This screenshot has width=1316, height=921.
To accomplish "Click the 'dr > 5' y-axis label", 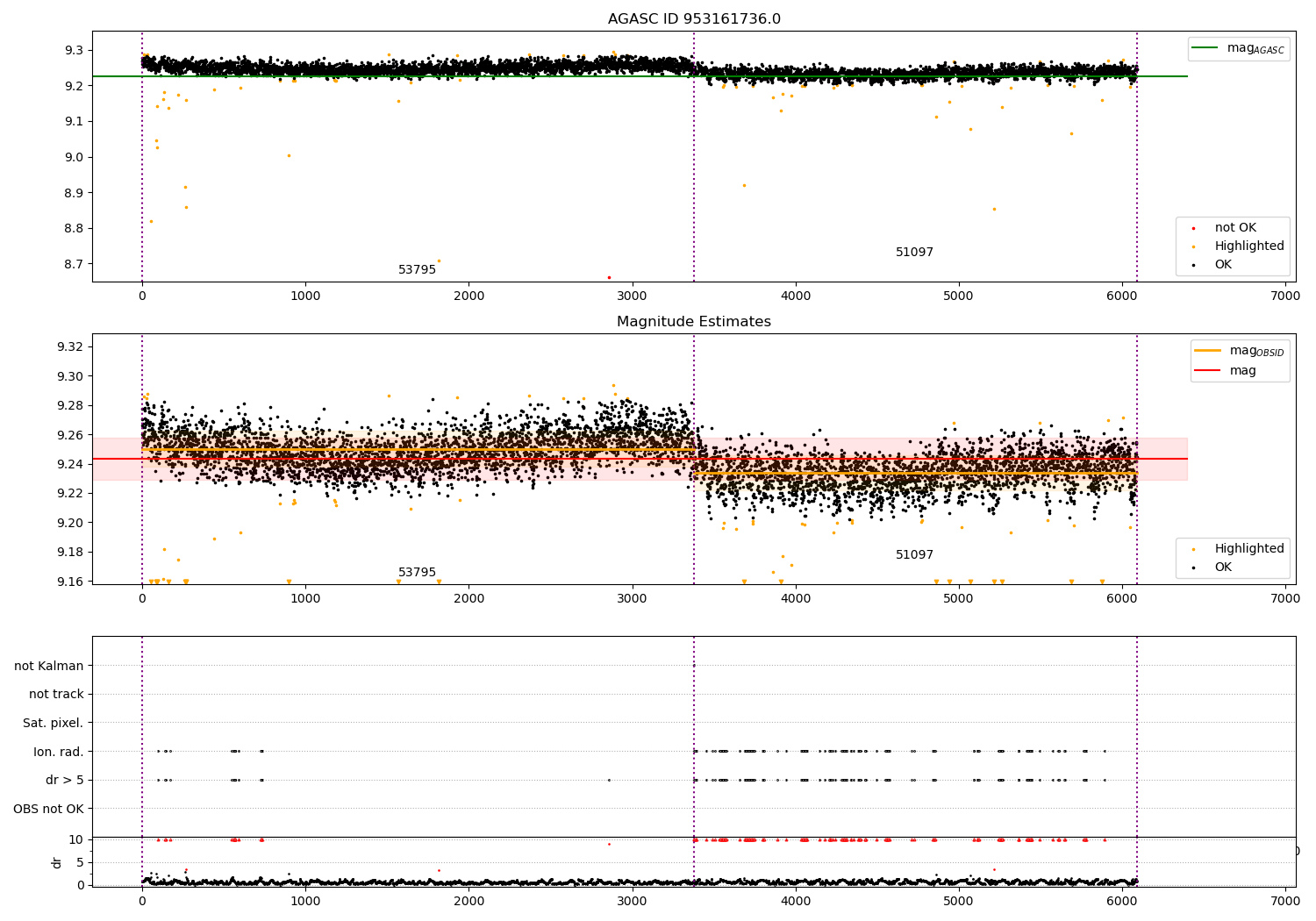I will (65, 781).
